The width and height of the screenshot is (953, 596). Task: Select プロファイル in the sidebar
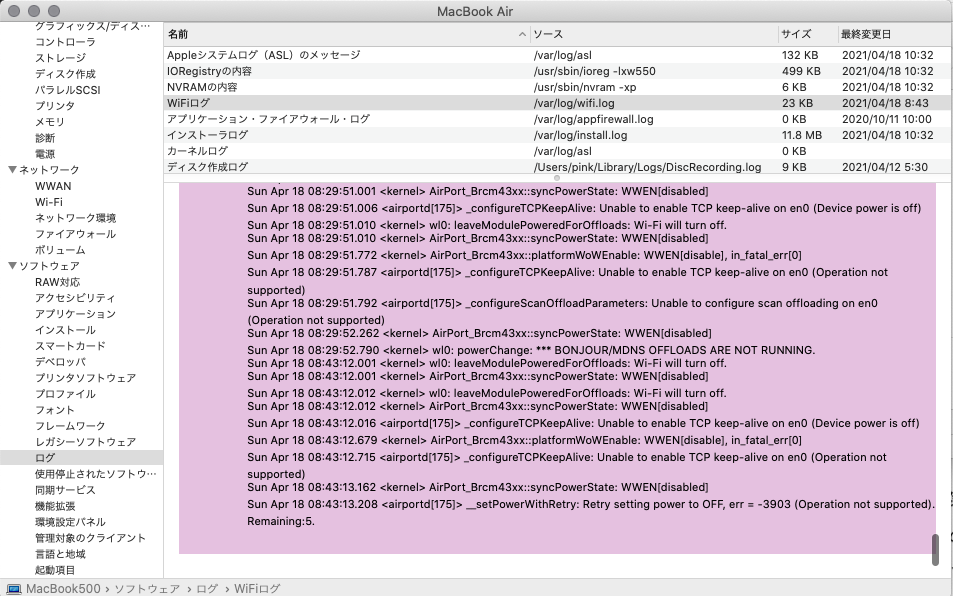65,394
